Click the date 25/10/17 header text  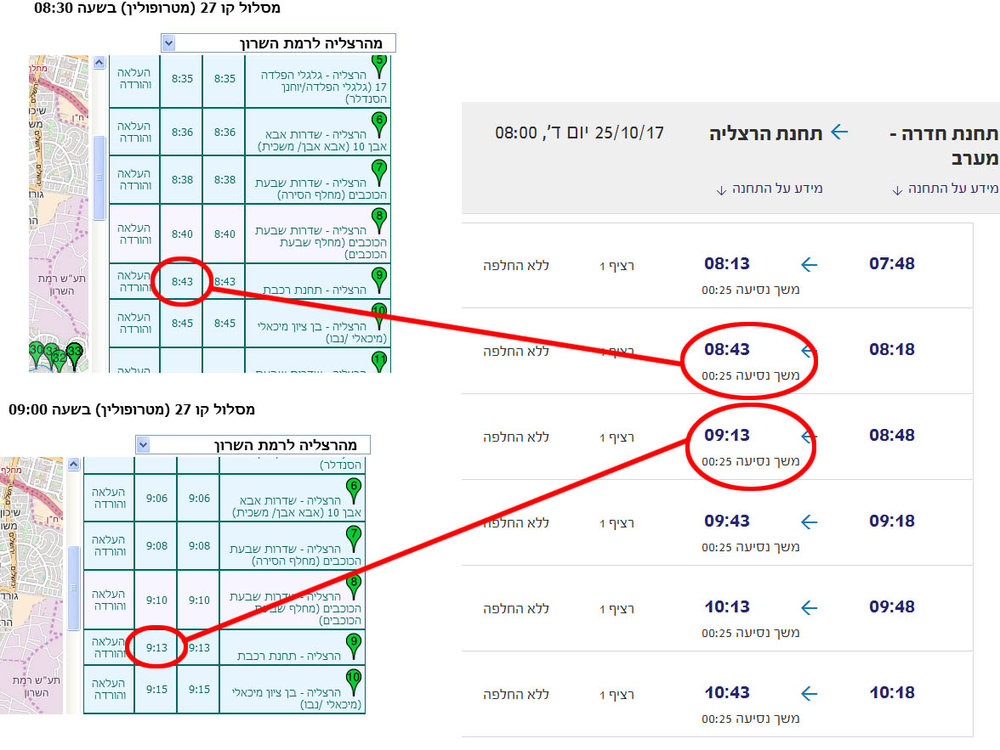tap(629, 133)
